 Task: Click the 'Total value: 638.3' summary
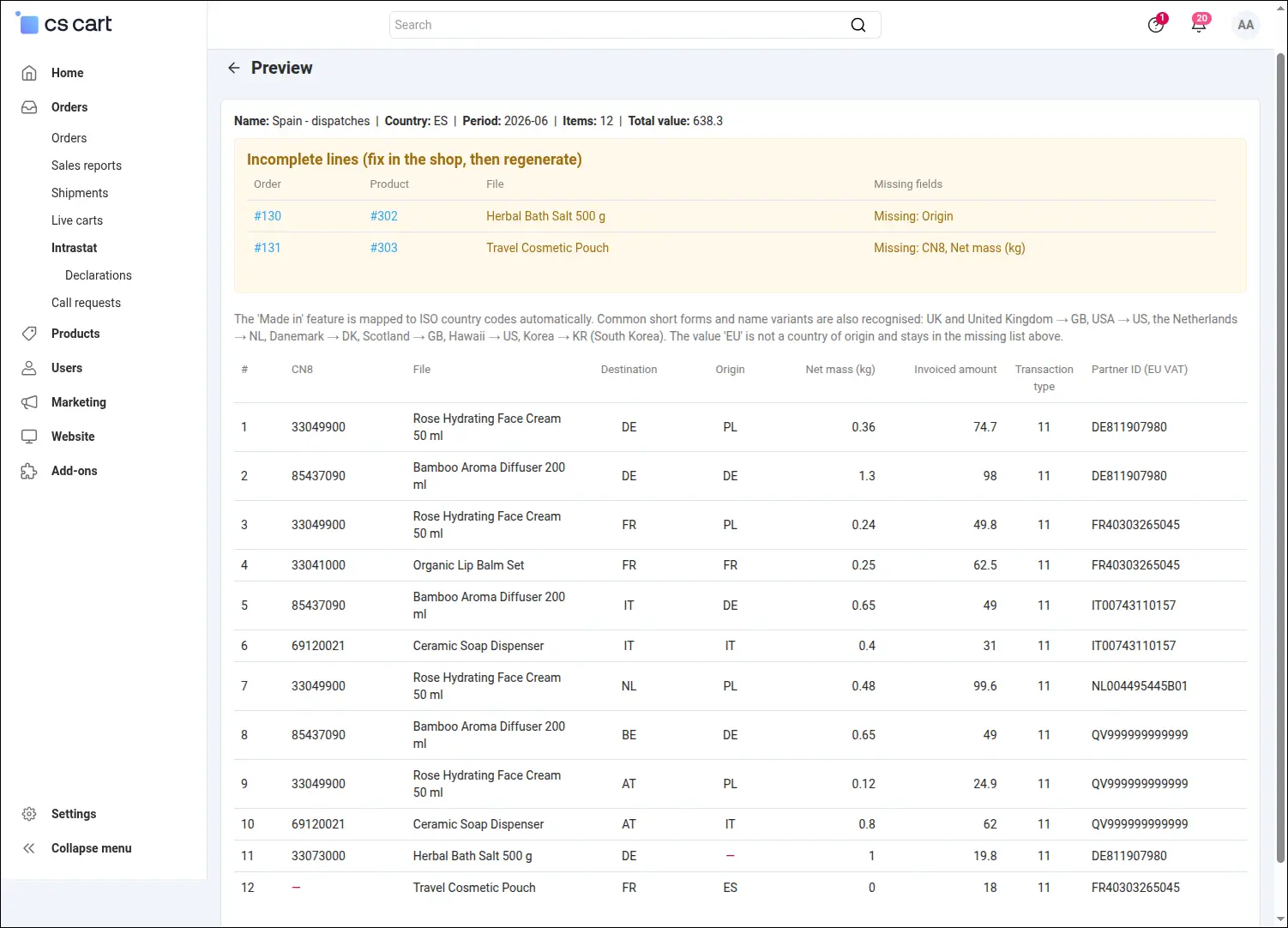click(676, 121)
